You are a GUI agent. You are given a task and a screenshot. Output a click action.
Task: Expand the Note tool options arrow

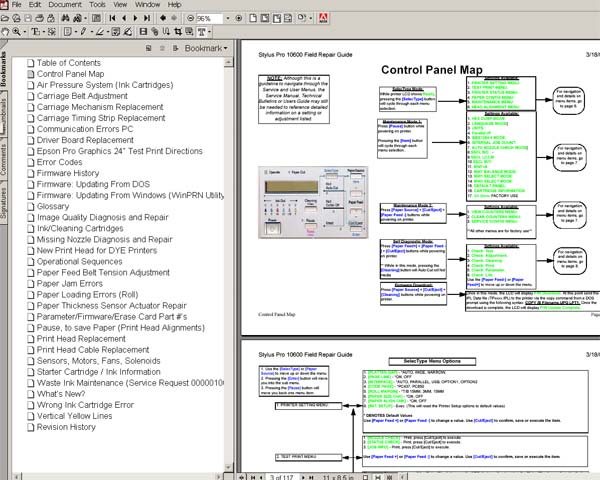[76, 32]
